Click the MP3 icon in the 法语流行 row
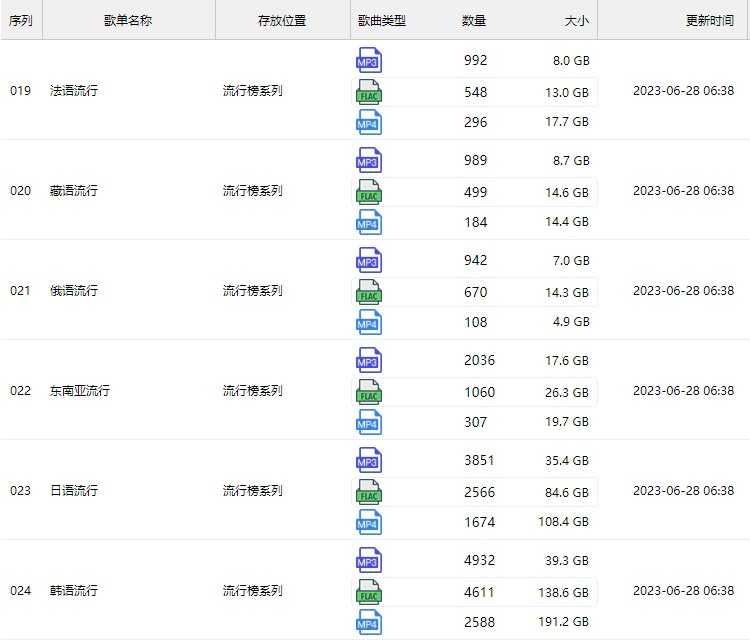This screenshot has width=750, height=640. coord(369,60)
